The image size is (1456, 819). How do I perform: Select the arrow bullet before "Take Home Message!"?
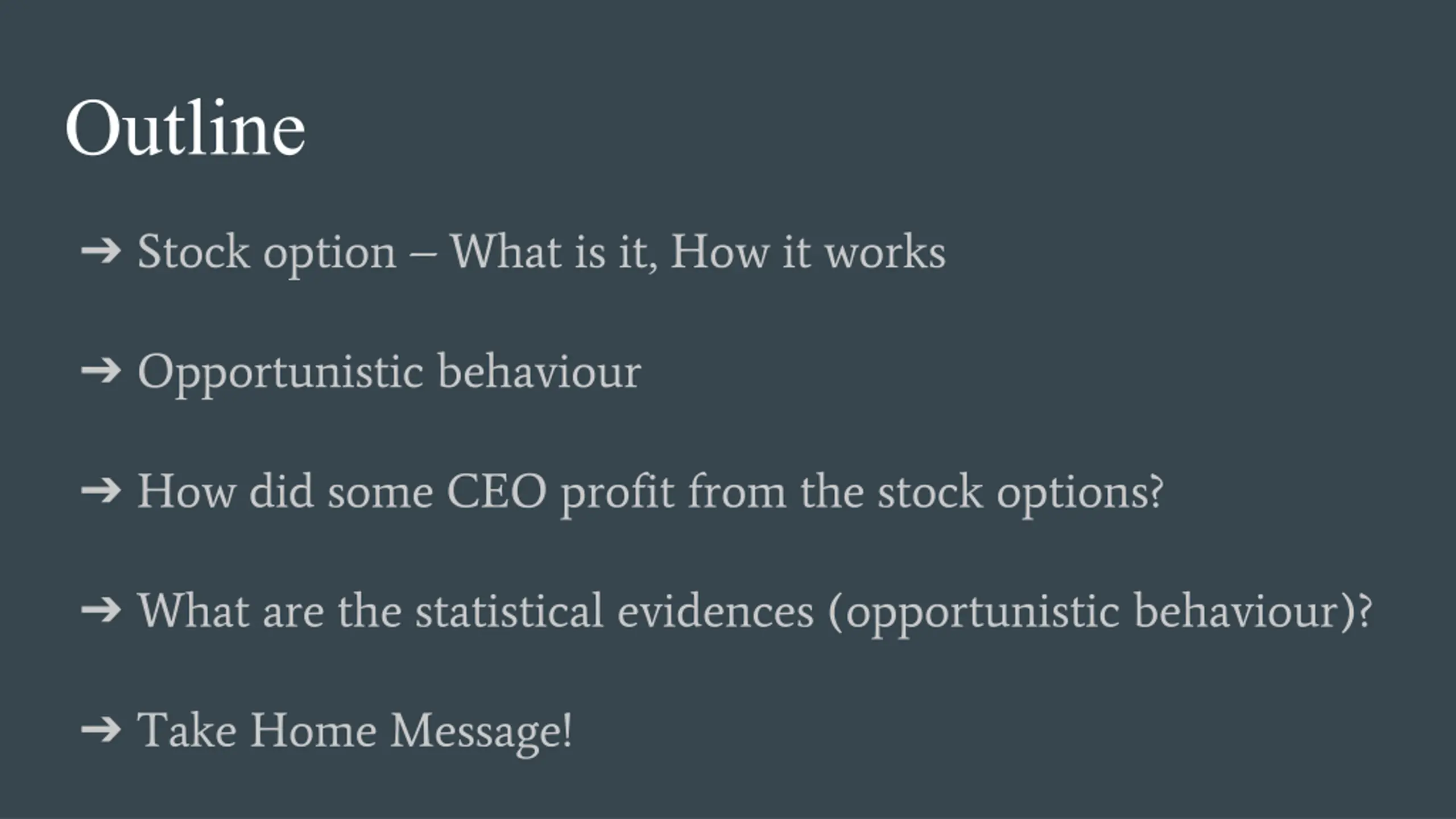coord(101,730)
